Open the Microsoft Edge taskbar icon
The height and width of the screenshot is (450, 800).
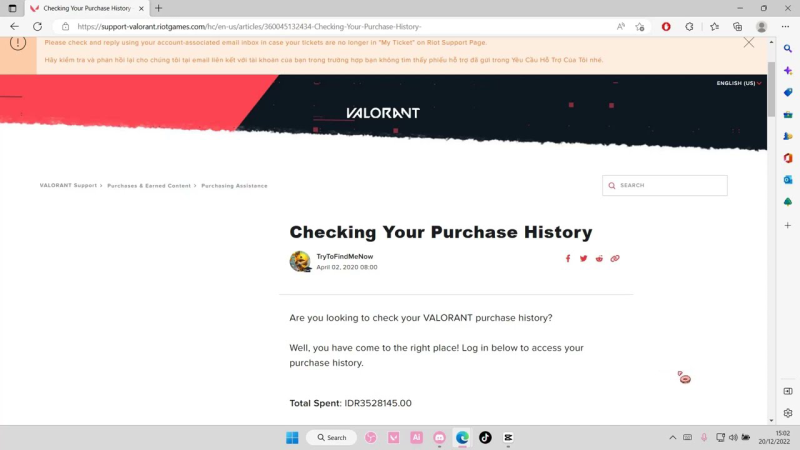pos(462,437)
